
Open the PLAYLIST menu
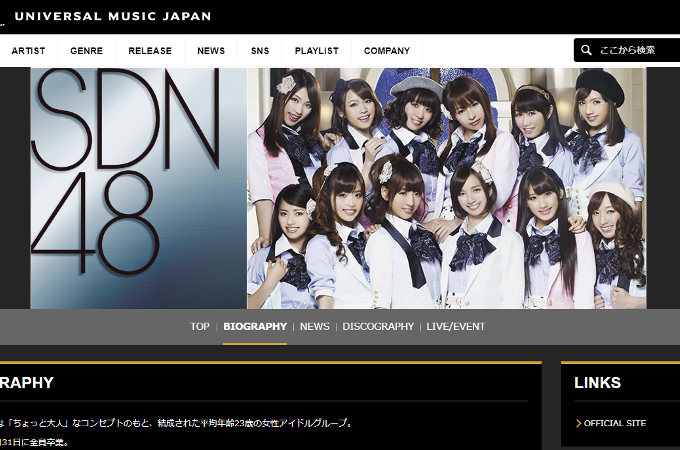[317, 51]
